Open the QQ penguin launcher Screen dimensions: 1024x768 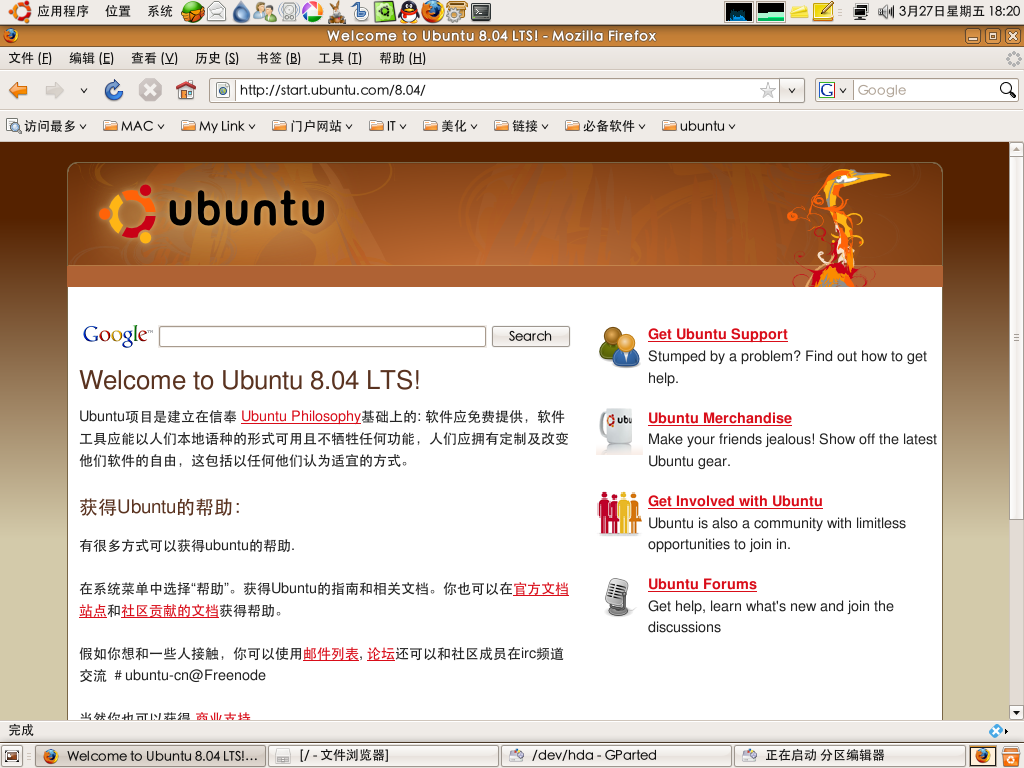(409, 11)
